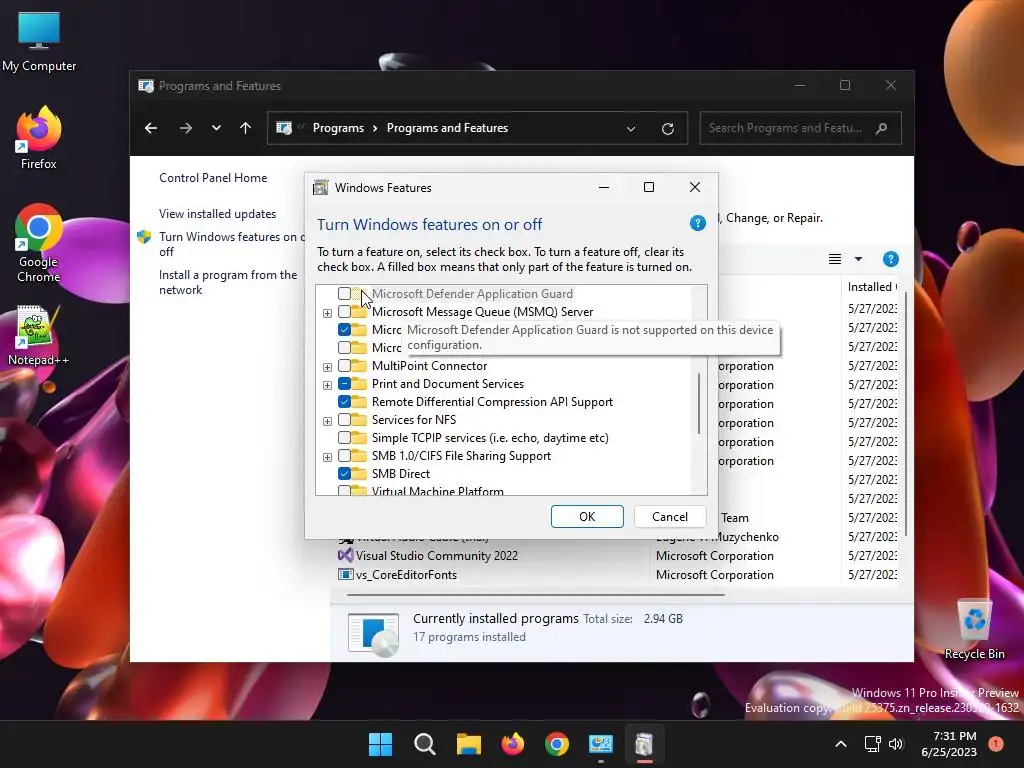Expand Services for NFS node
This screenshot has width=1024, height=768.
point(327,421)
